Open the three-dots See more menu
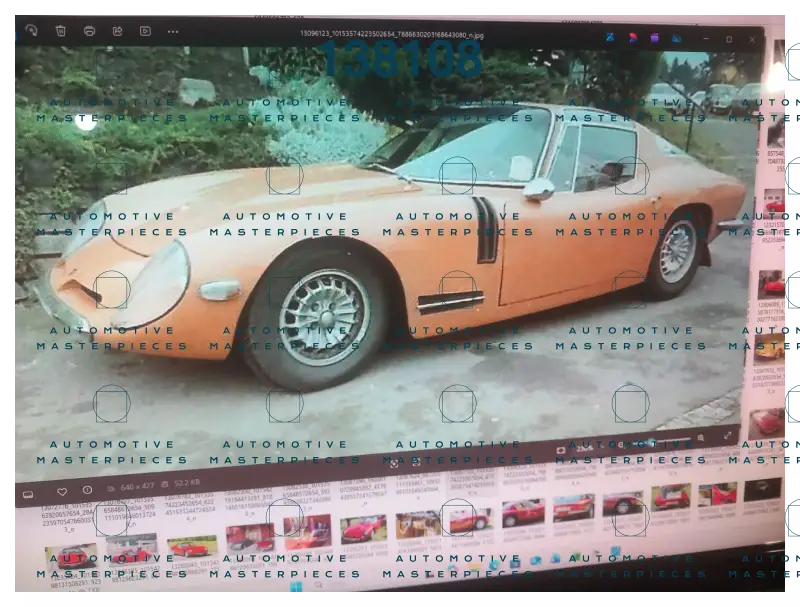Viewport: 800px width, 607px height. [173, 32]
